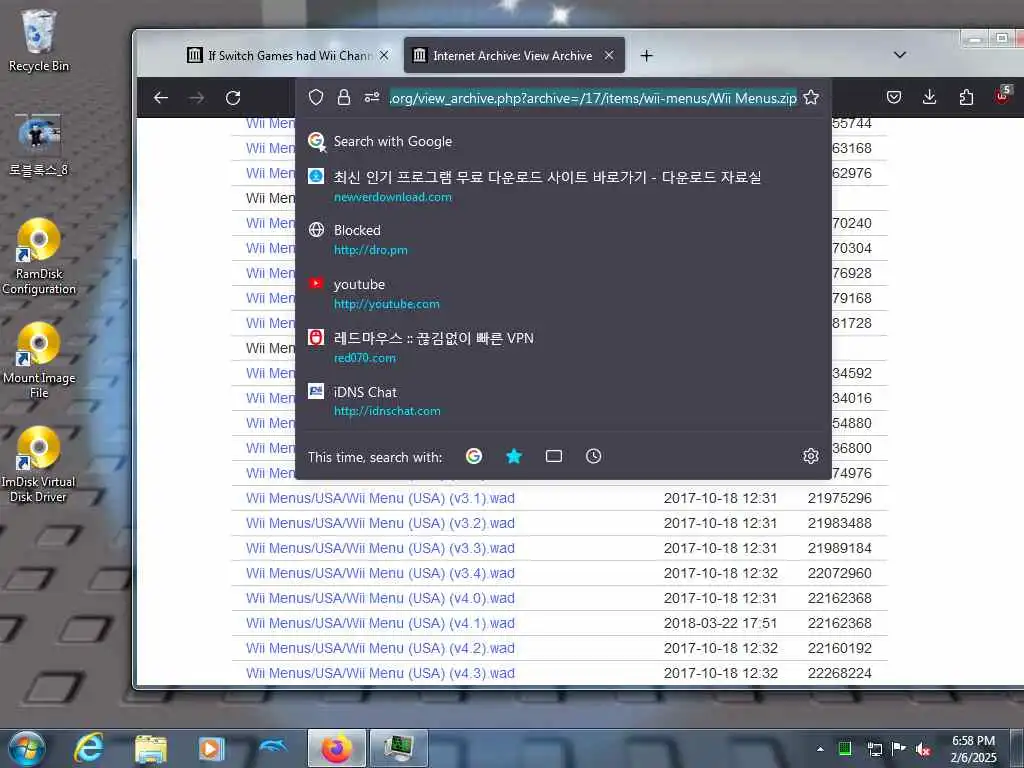Open Wii Menu (USA) (v3.4).wad link
Screen dimensions: 1024x768
[380, 573]
